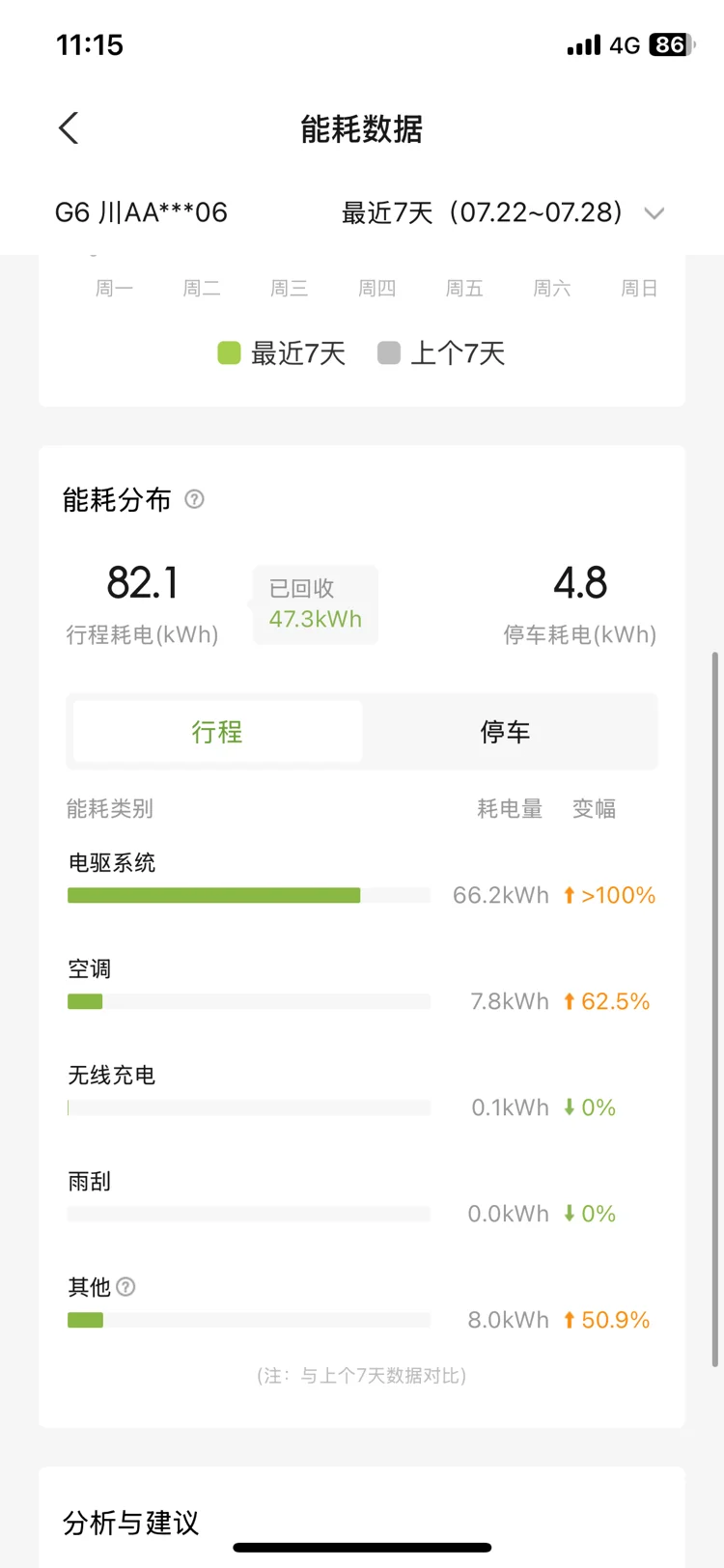Tap help icon next to 能耗分布
This screenshot has height=1568, width=724.
pos(194,499)
